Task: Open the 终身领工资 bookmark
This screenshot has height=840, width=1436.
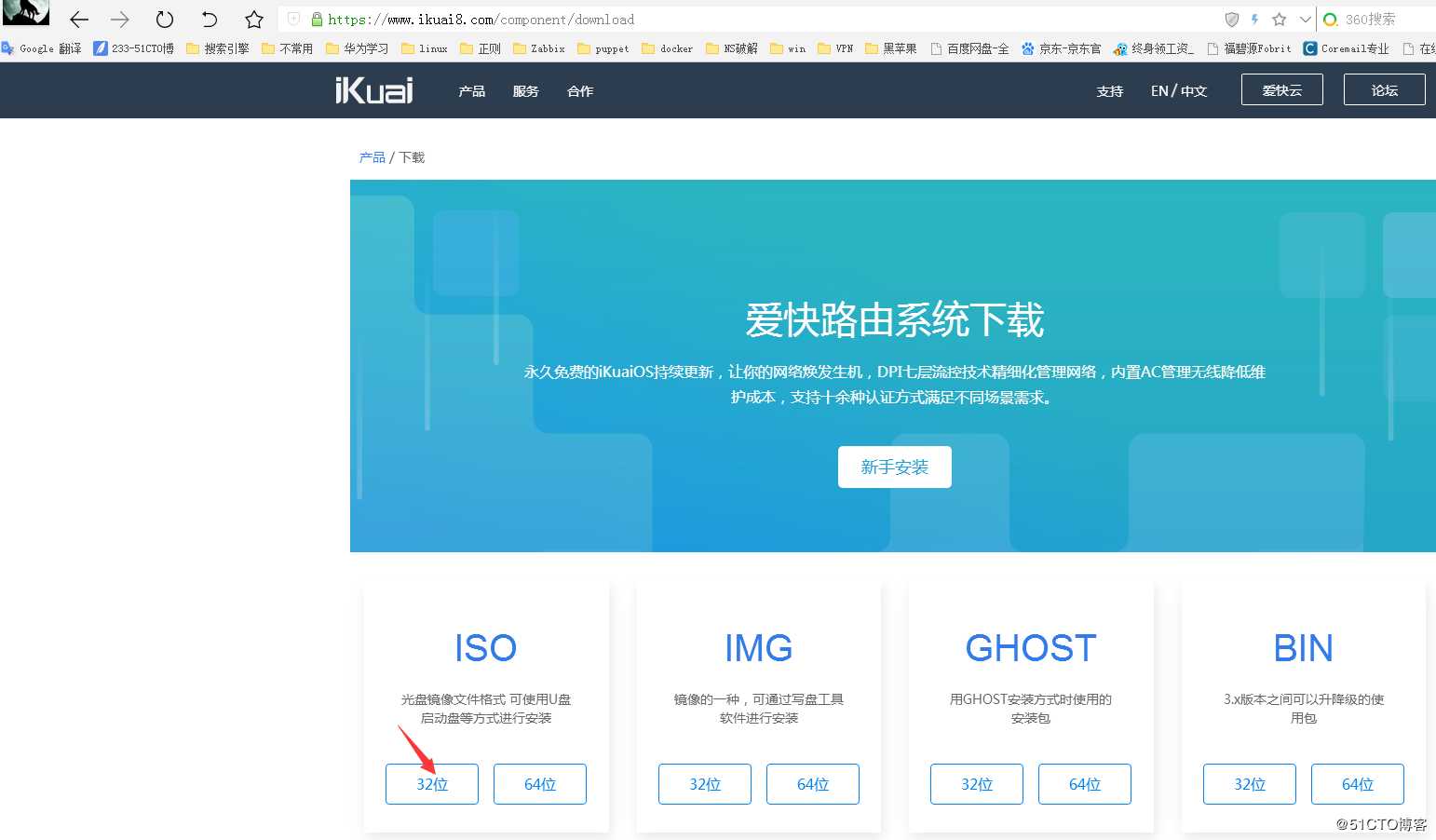Action: [x=1154, y=48]
